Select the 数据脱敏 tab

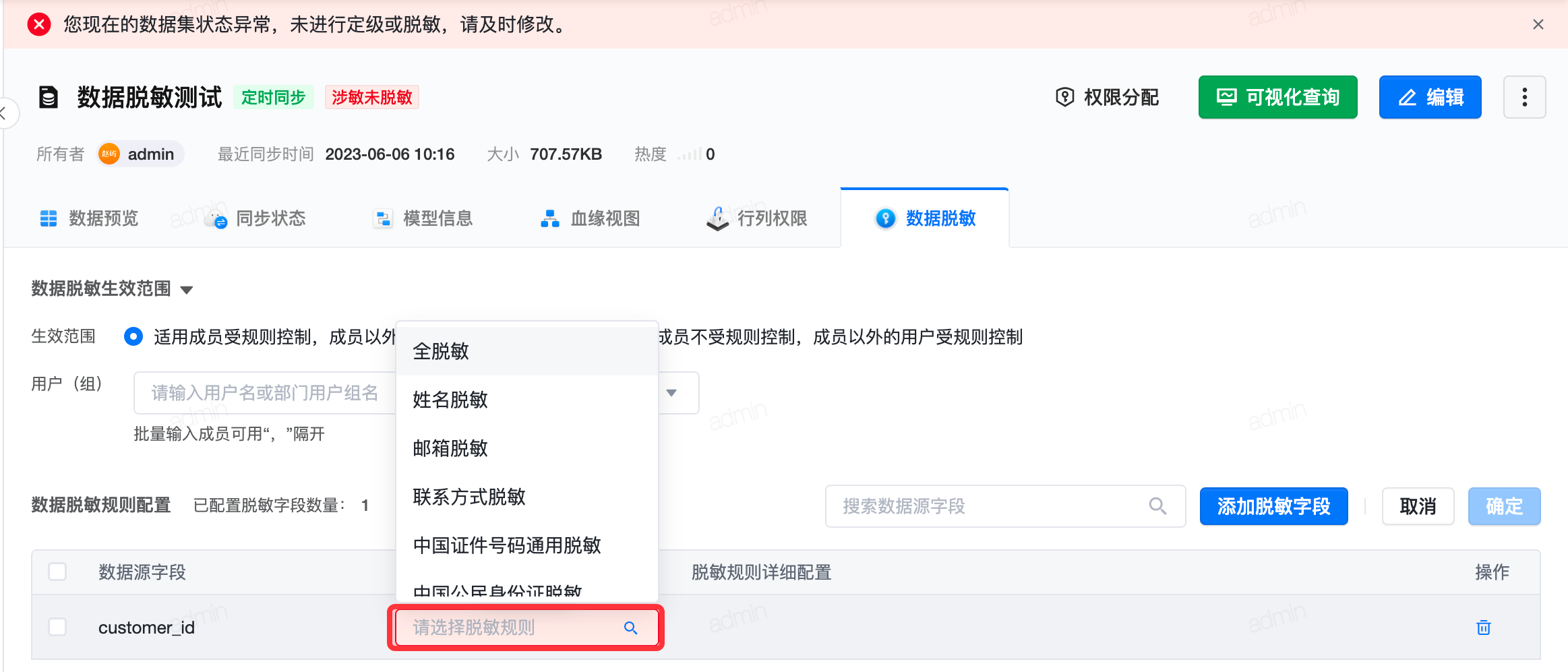click(x=924, y=218)
